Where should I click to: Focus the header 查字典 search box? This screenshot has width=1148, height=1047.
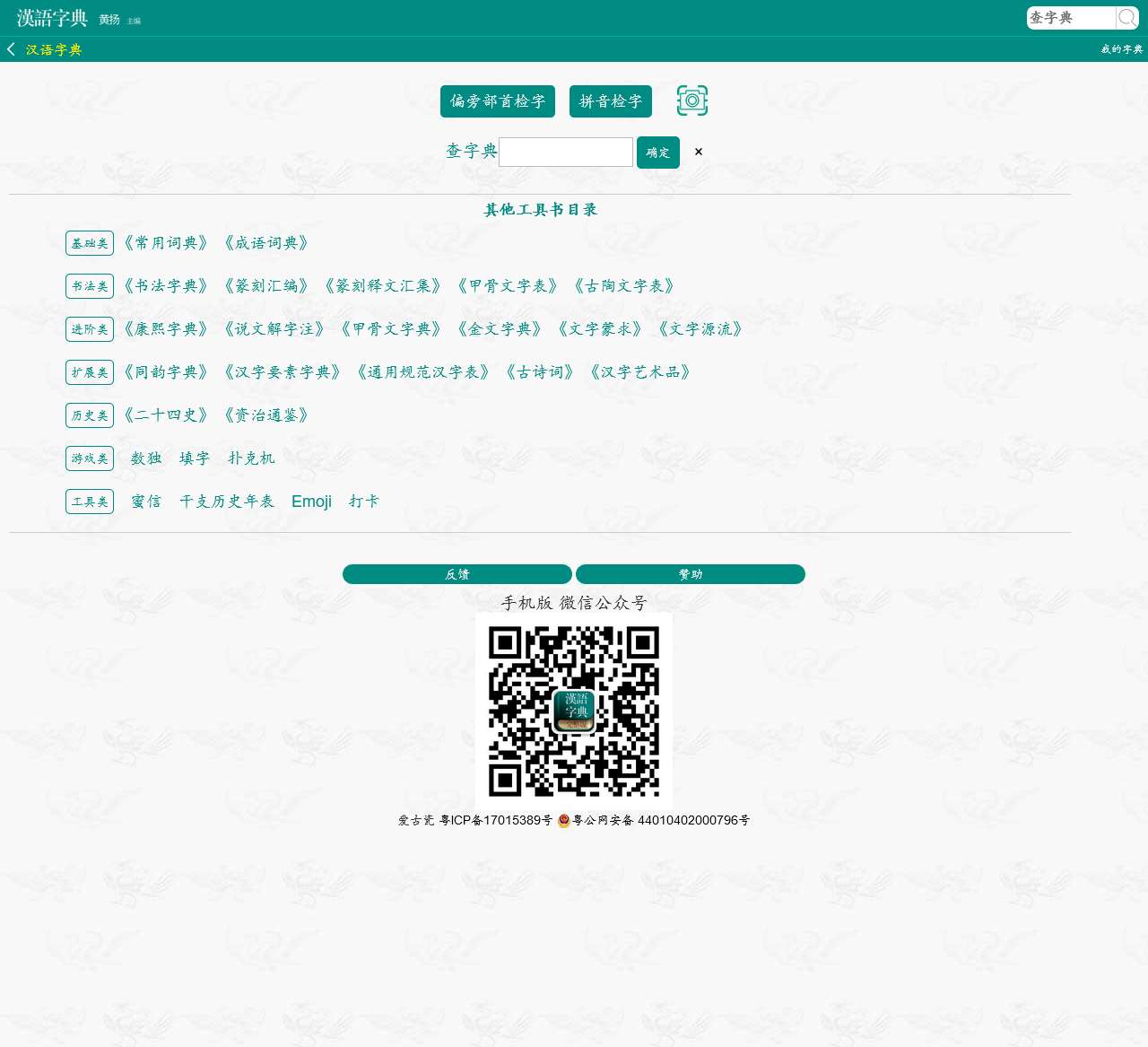click(1071, 18)
